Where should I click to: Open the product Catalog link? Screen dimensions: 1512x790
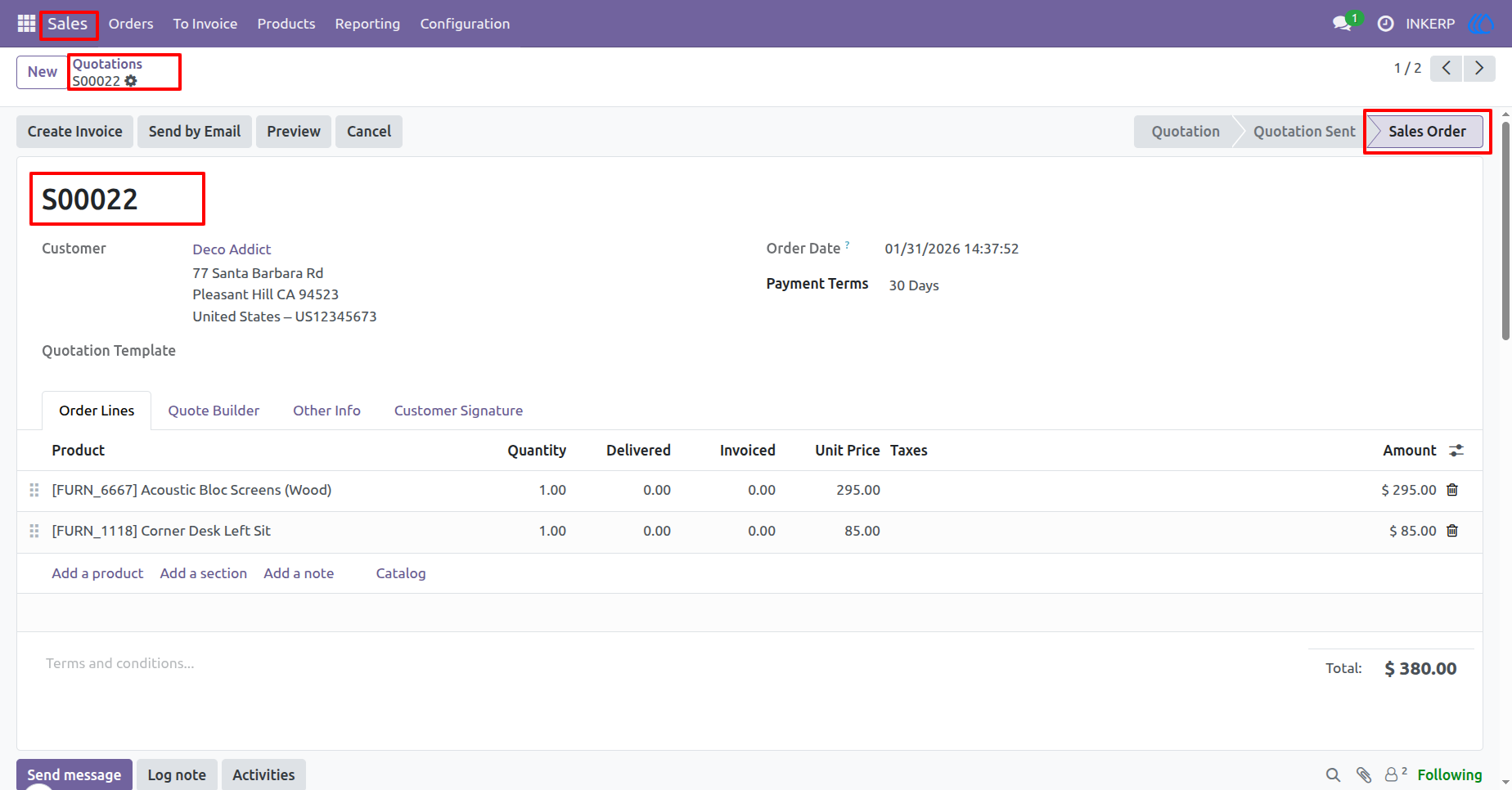pos(401,573)
